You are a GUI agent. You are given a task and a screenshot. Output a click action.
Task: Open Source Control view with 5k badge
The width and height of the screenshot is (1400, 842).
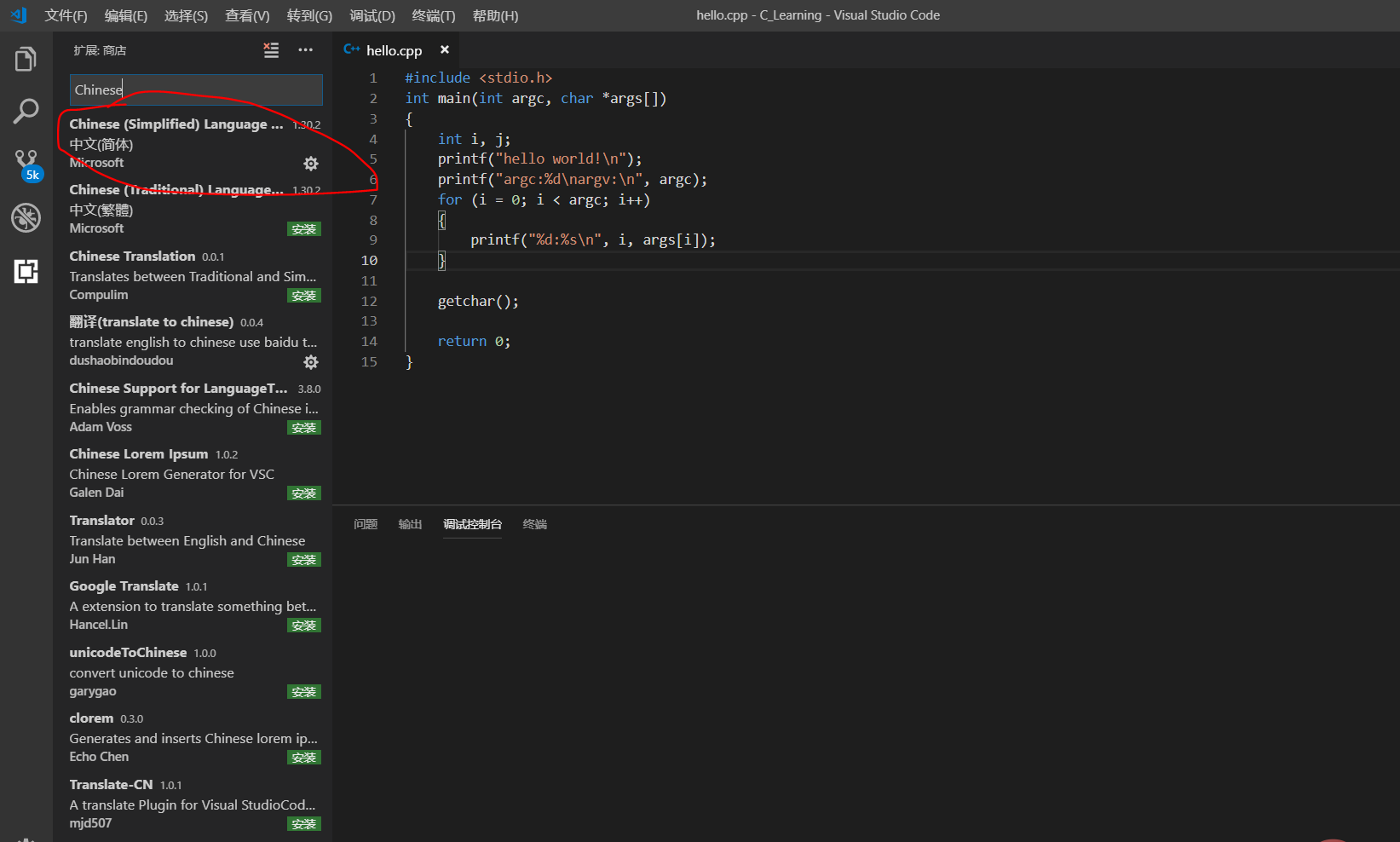click(x=26, y=164)
